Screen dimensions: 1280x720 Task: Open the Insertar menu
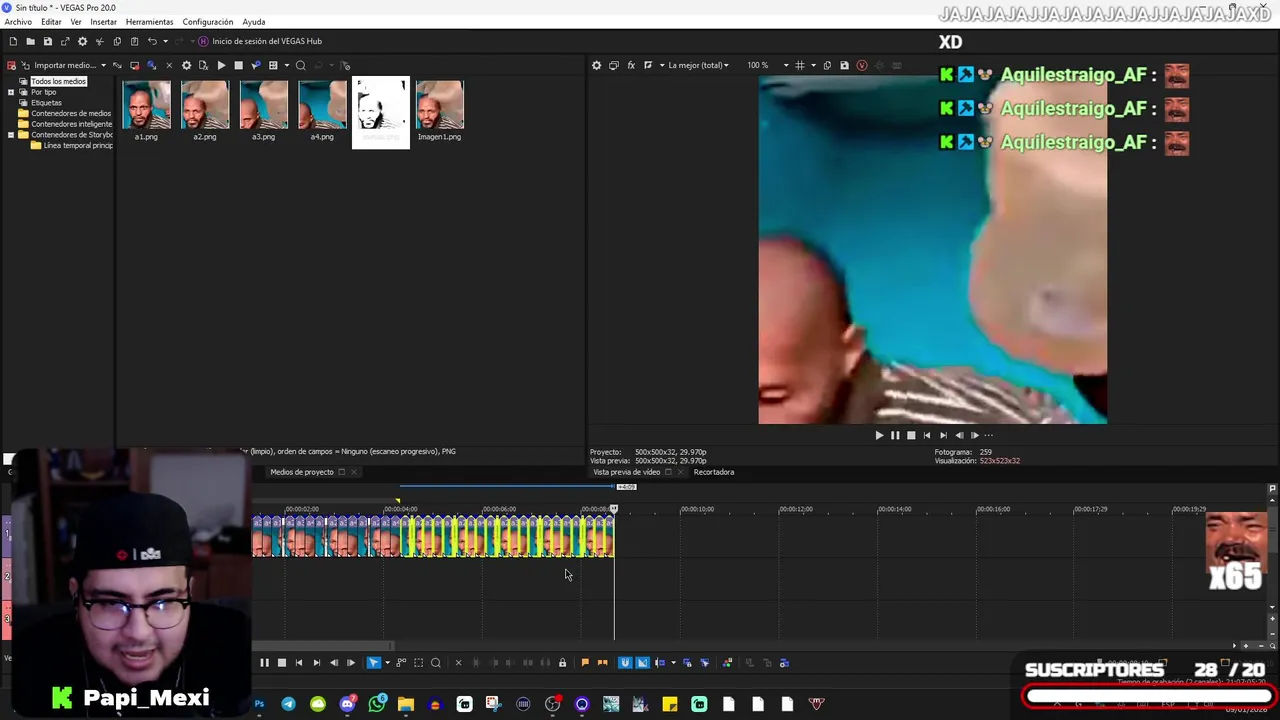click(103, 22)
